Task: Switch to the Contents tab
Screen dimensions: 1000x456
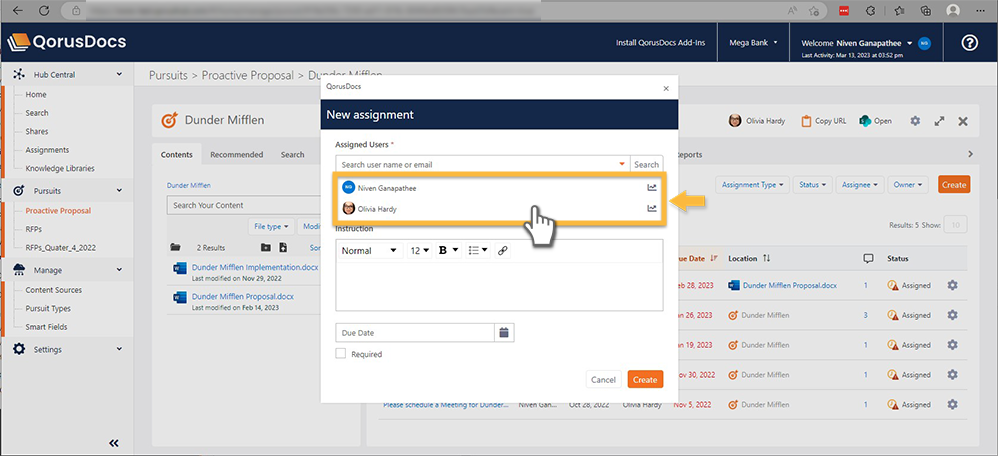Action: pos(177,154)
